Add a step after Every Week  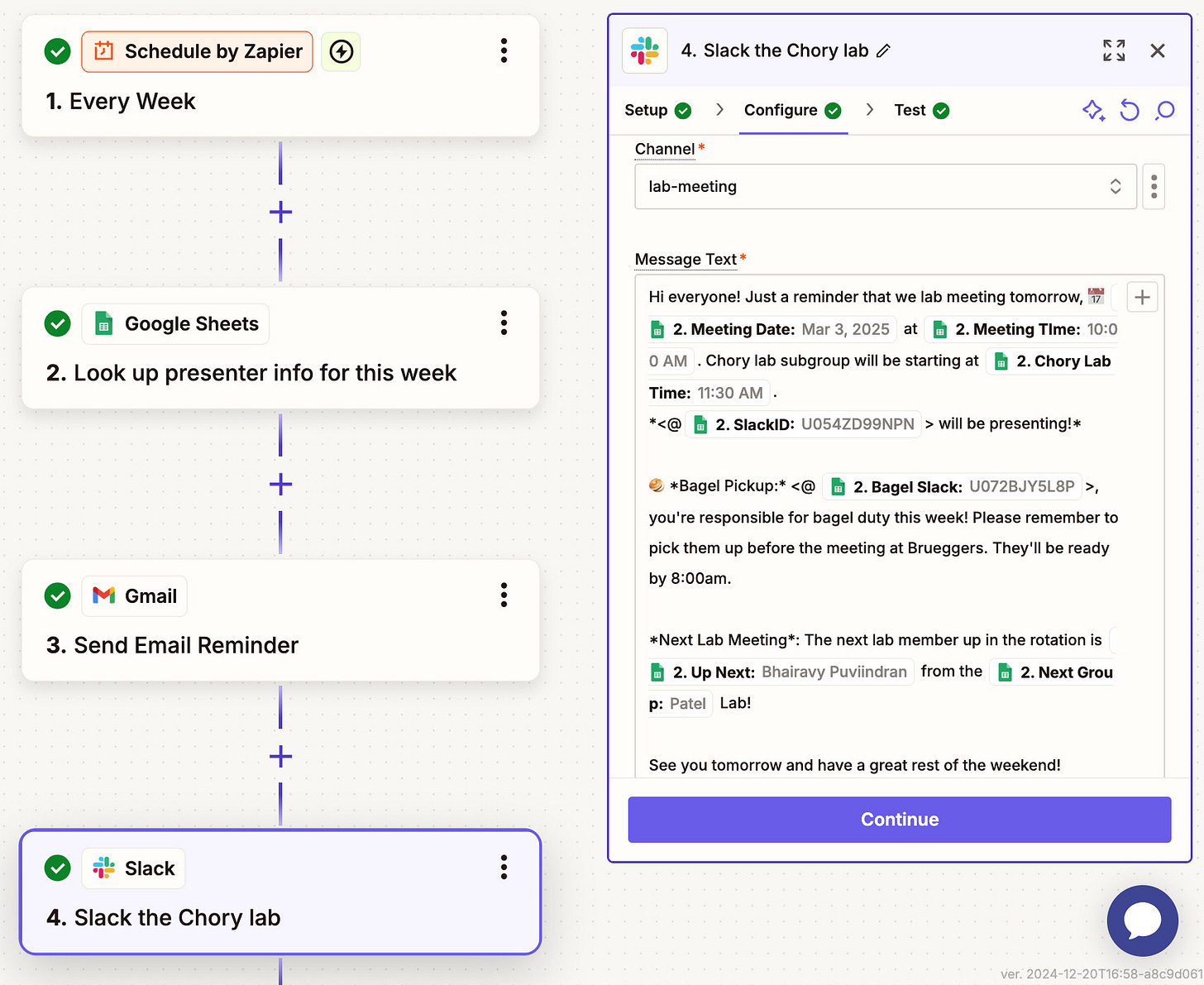point(280,212)
